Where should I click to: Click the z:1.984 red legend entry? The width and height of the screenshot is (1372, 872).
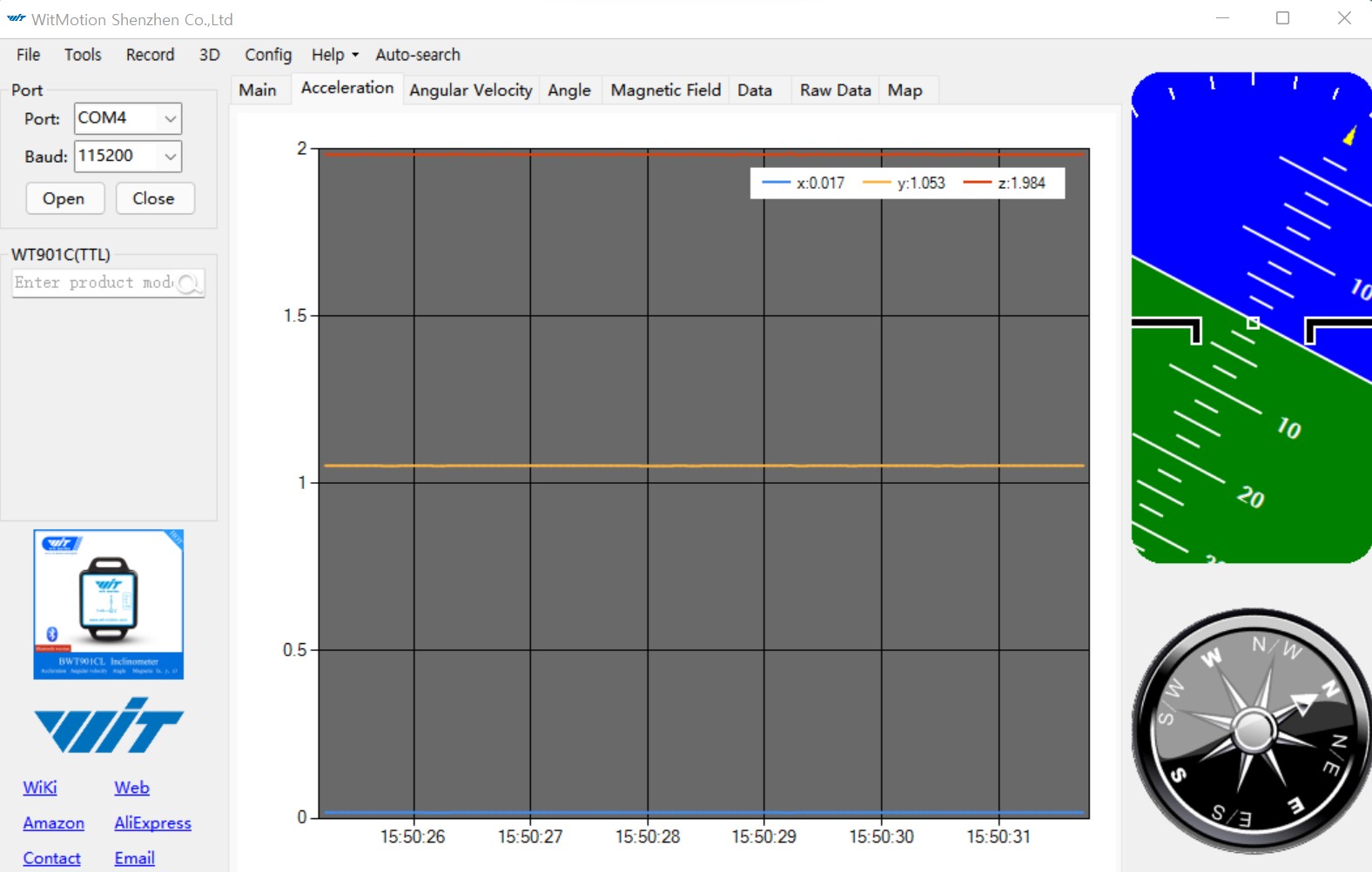coord(1005,184)
